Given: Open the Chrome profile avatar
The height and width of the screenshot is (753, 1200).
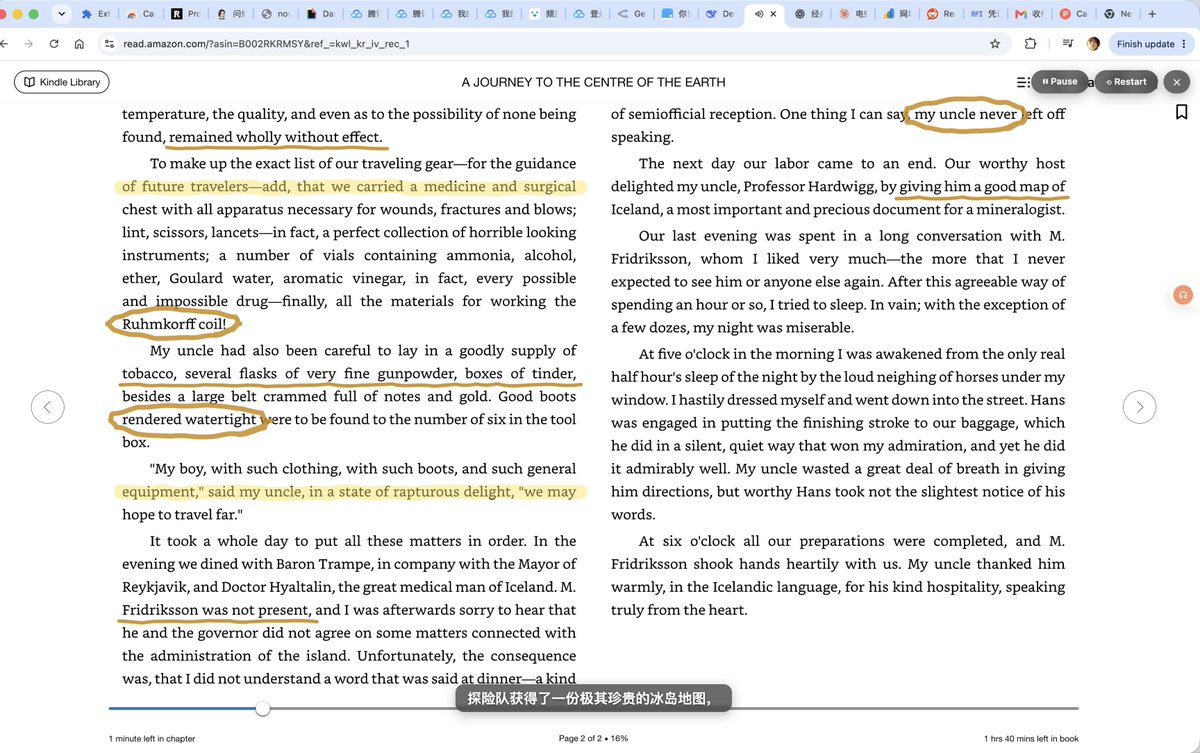Looking at the screenshot, I should [1093, 44].
